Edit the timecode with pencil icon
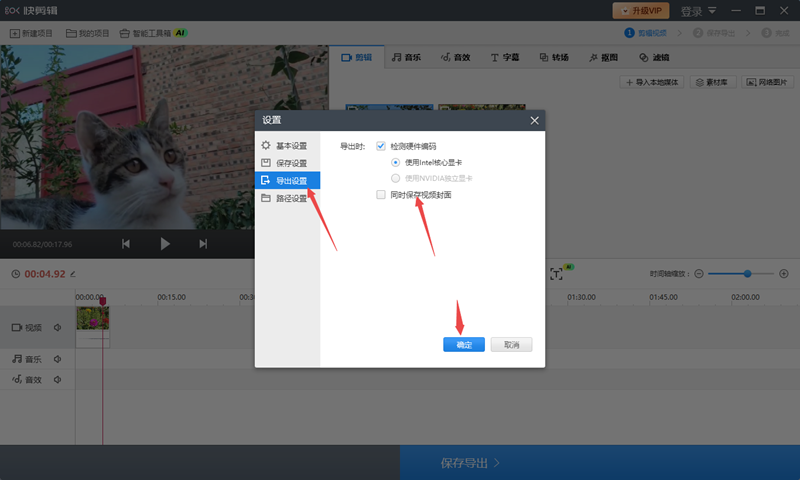 pyautogui.click(x=73, y=274)
